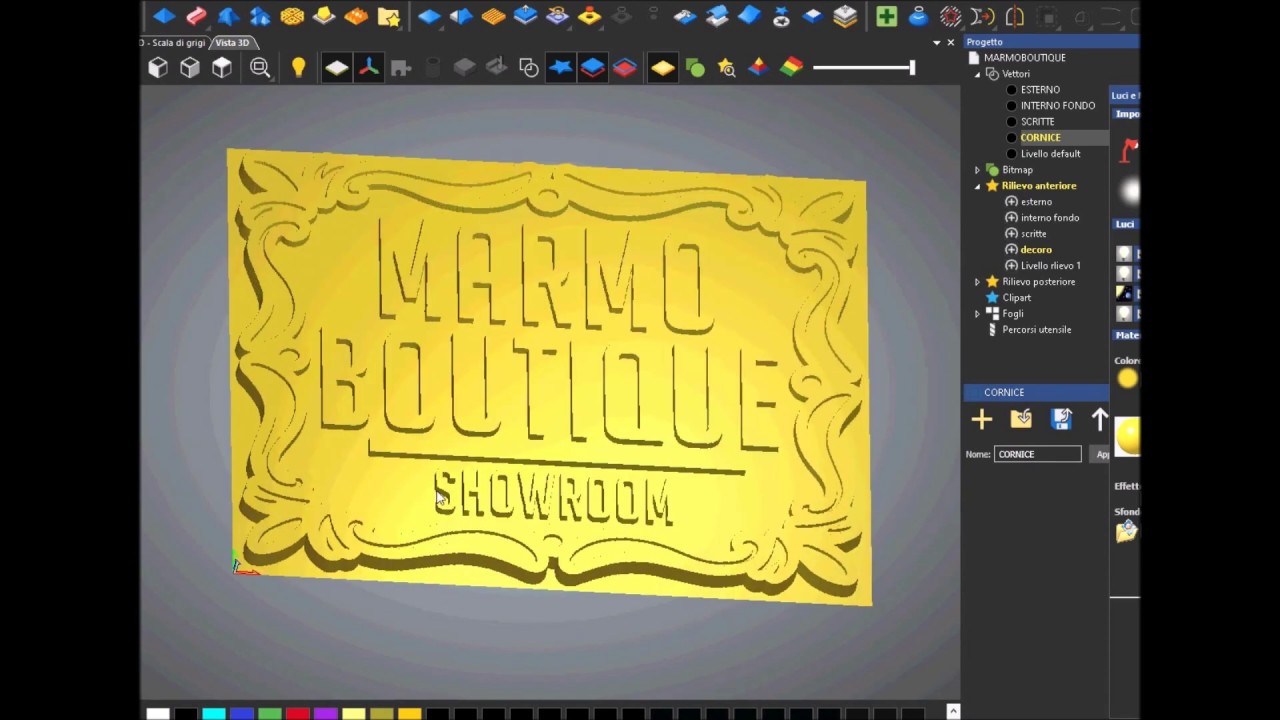
Task: Switch to the Vista 3D tab
Action: point(232,43)
